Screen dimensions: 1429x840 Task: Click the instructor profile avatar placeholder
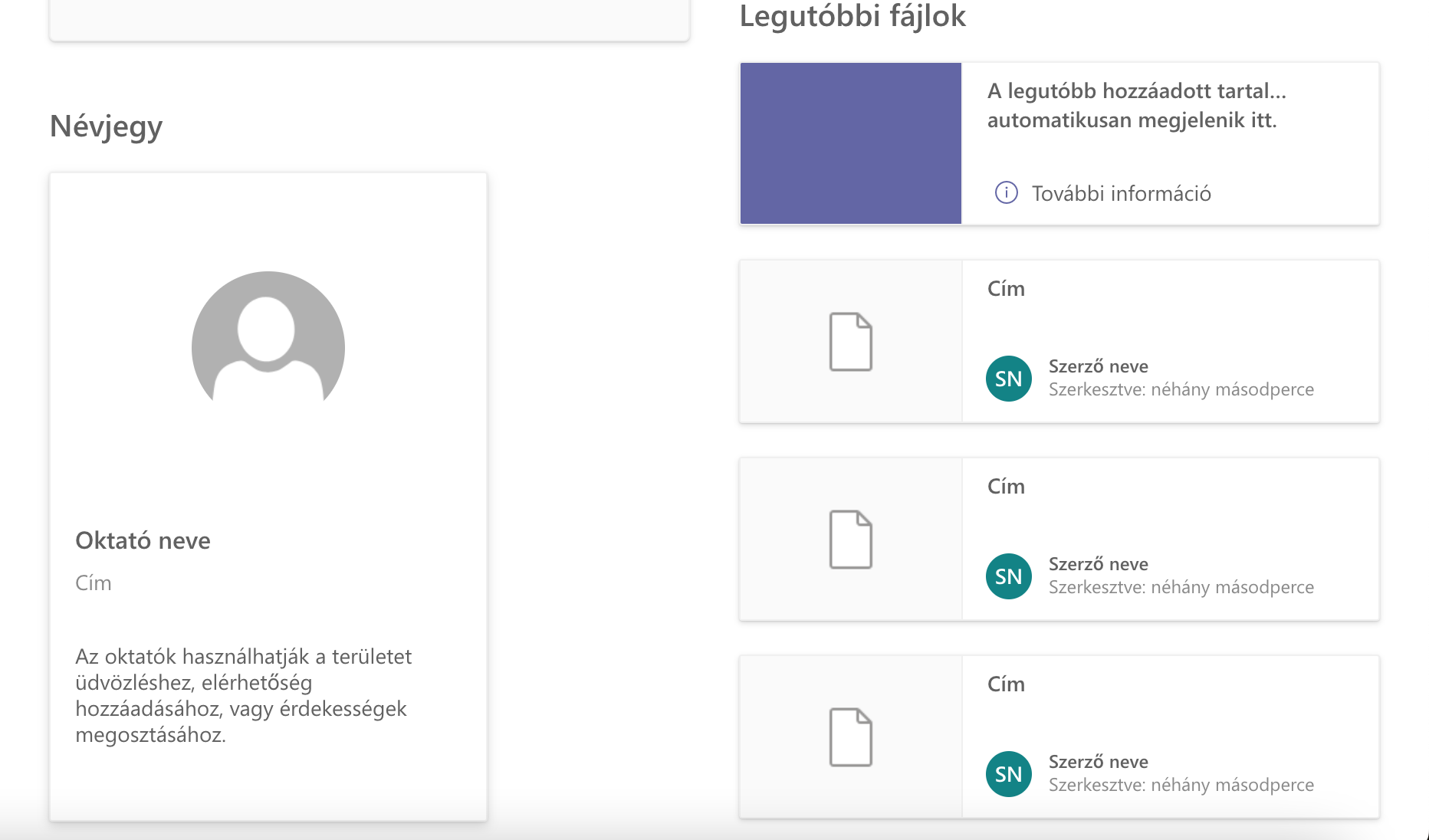tap(268, 339)
